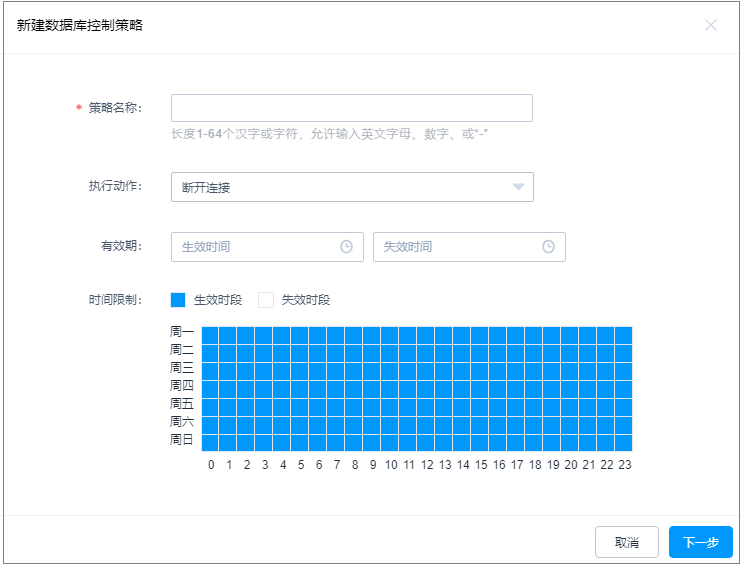Viewport: 741px width, 565px height.
Task: Click the clock icon in 失效时间 field
Action: click(x=548, y=247)
